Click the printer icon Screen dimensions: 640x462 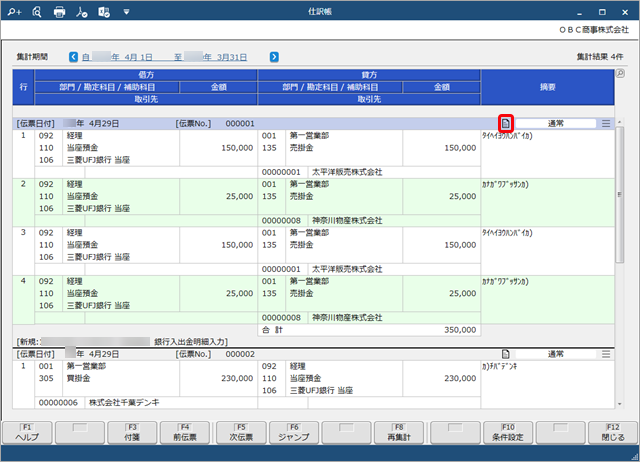click(x=60, y=12)
